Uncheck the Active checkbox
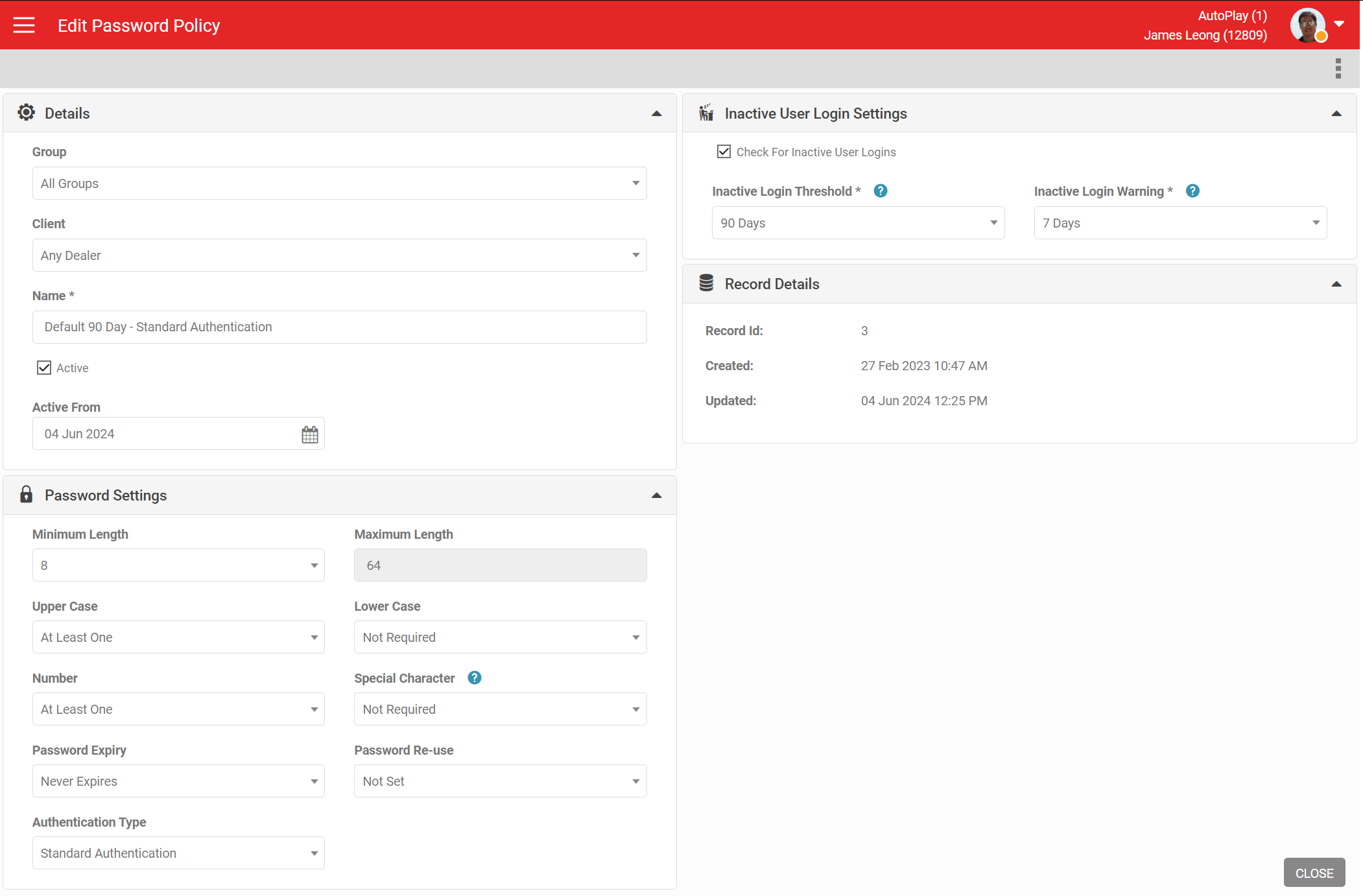This screenshot has width=1363, height=896. pyautogui.click(x=44, y=368)
